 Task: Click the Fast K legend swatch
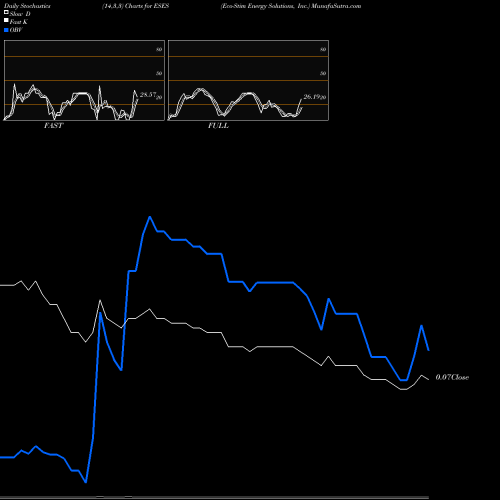click(x=6, y=21)
